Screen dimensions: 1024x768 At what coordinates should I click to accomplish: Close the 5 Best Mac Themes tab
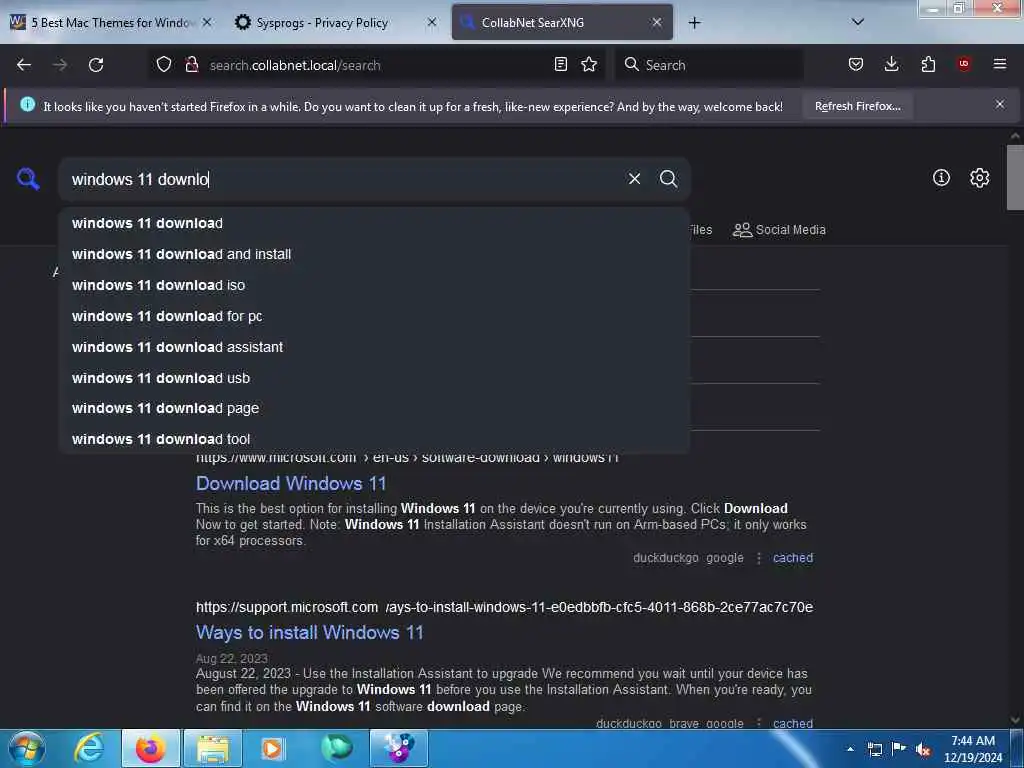click(206, 22)
